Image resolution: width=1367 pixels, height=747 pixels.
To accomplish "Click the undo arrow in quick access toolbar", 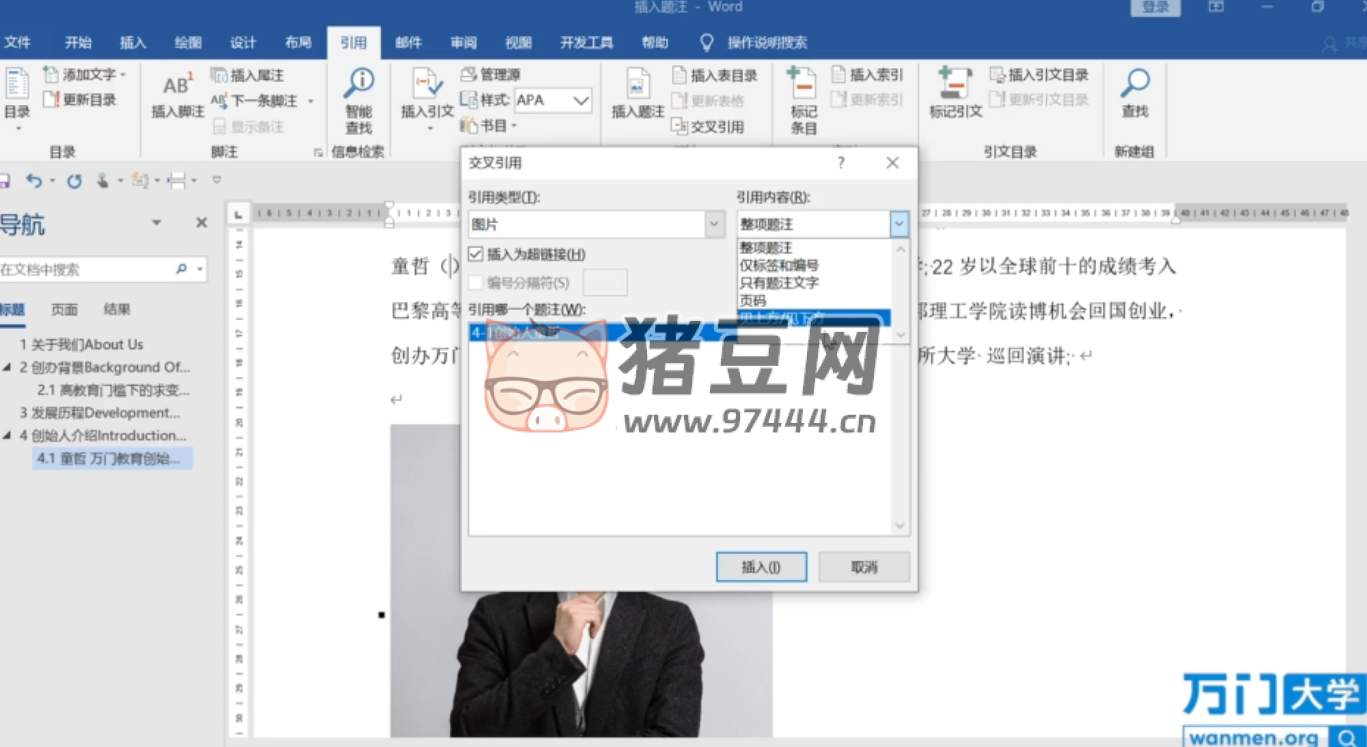I will [x=34, y=181].
